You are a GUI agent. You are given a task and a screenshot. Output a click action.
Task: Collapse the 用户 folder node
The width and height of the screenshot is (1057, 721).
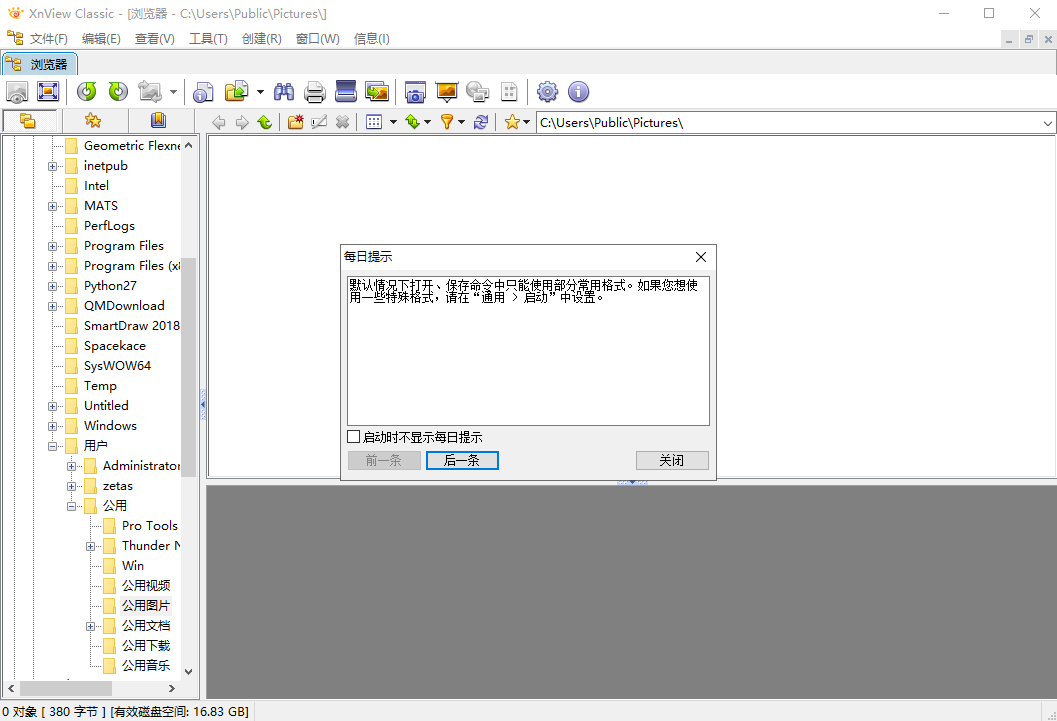(x=53, y=446)
